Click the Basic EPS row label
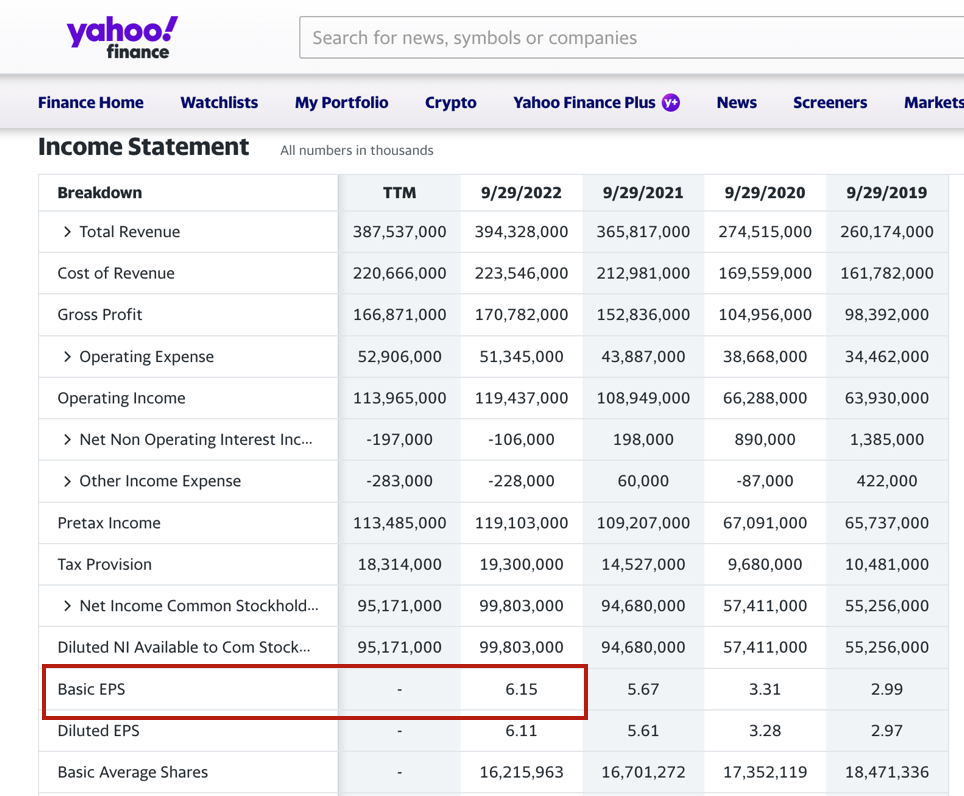The height and width of the screenshot is (796, 964). coord(91,689)
